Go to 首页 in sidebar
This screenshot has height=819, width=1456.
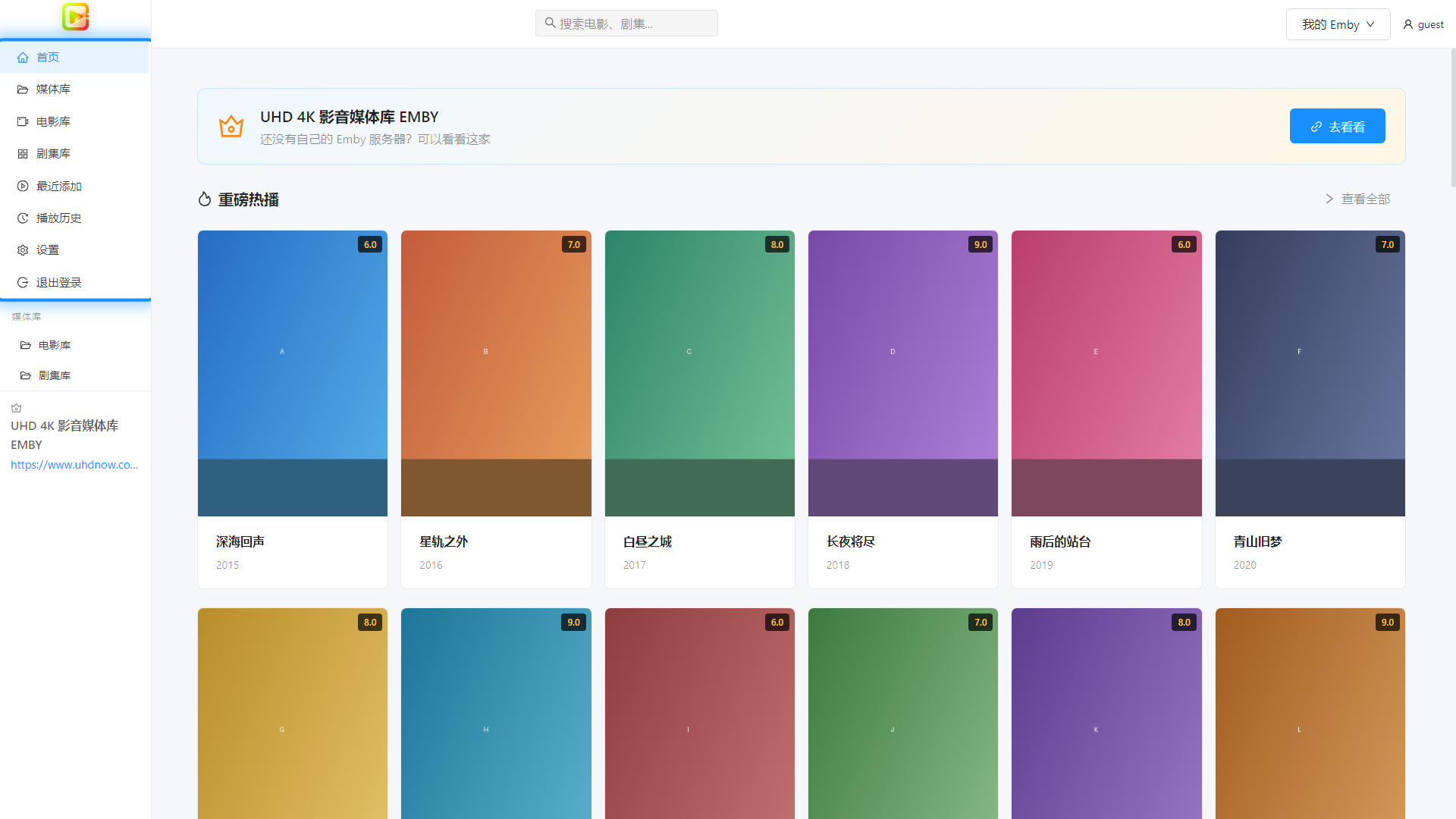(74, 57)
